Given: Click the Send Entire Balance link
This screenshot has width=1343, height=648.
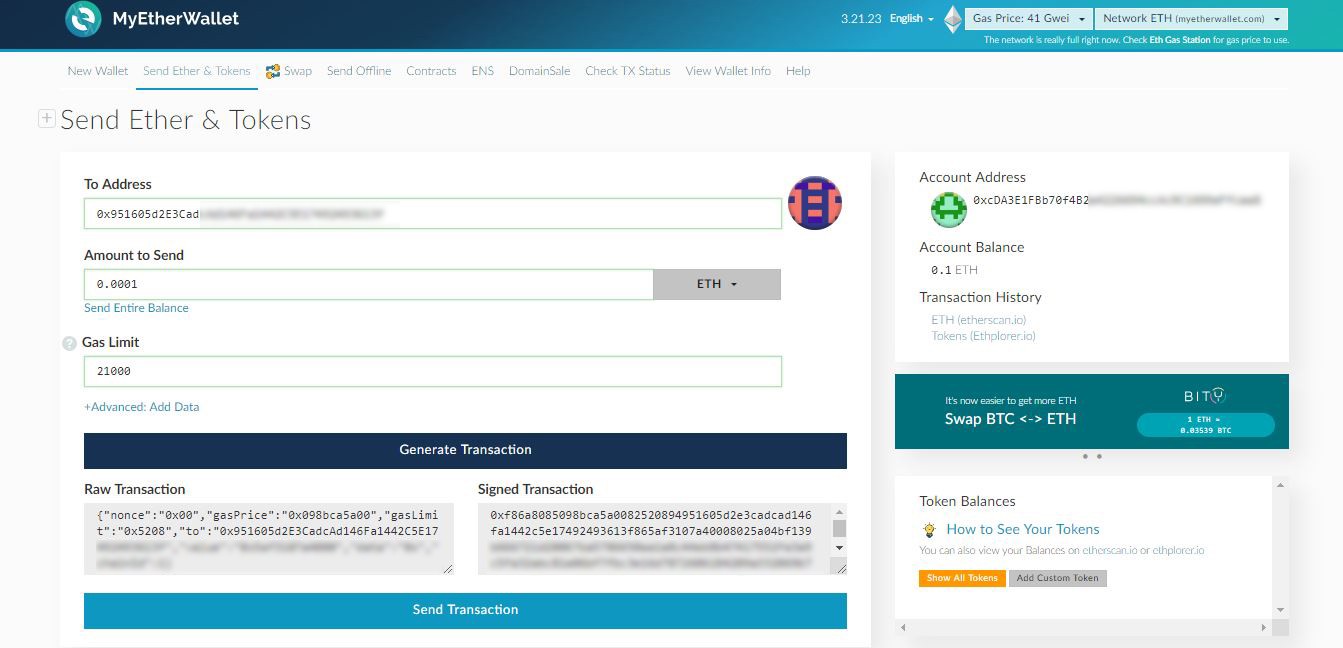Looking at the screenshot, I should tap(136, 308).
